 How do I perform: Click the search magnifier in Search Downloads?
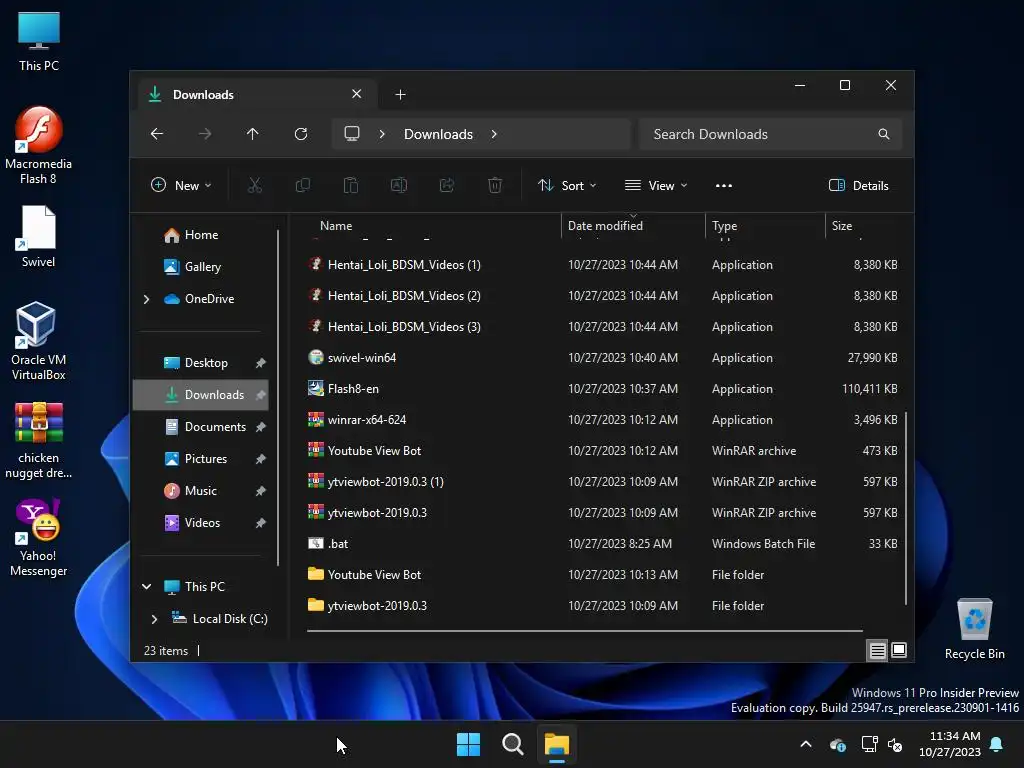[884, 134]
